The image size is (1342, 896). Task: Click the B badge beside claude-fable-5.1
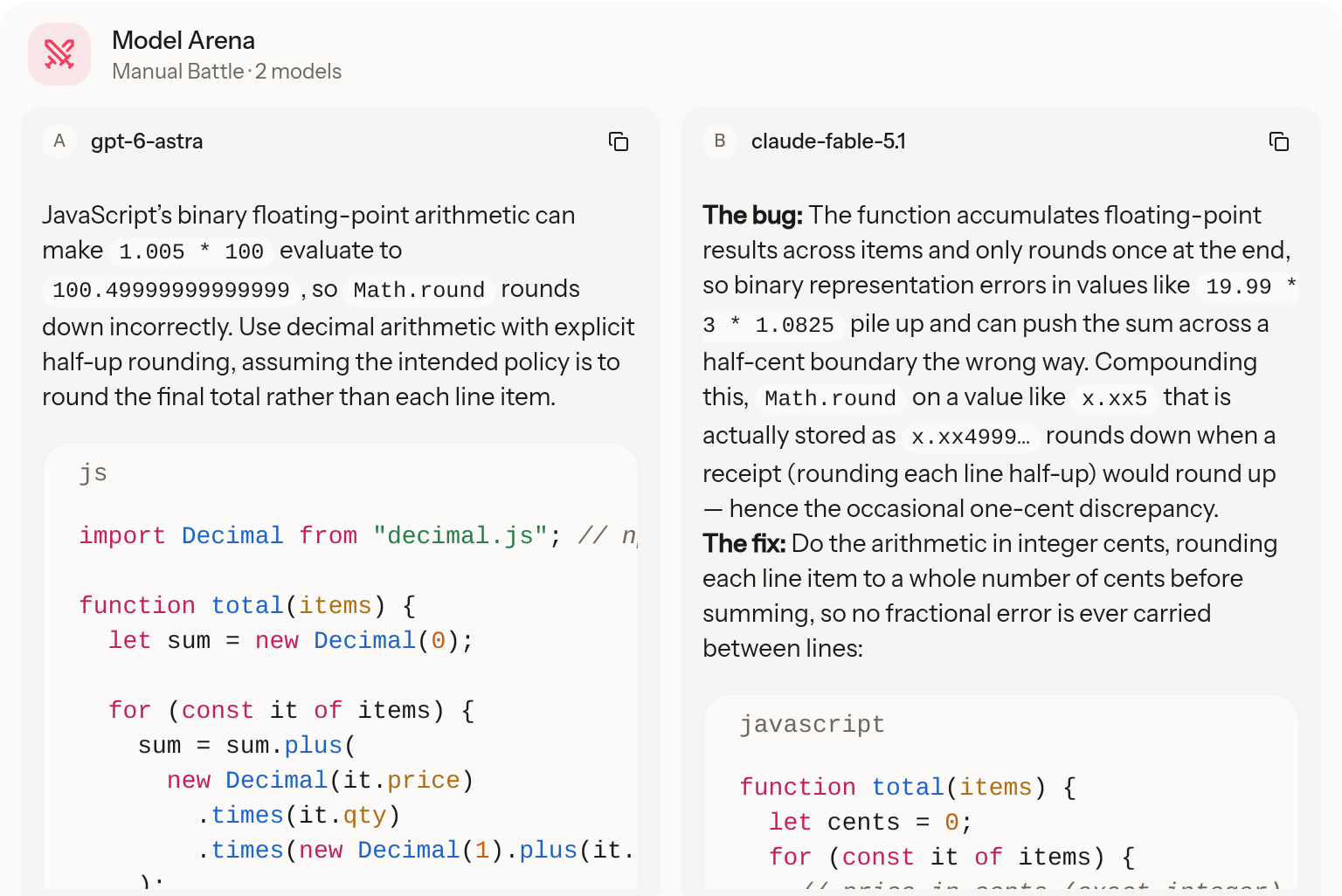click(720, 141)
